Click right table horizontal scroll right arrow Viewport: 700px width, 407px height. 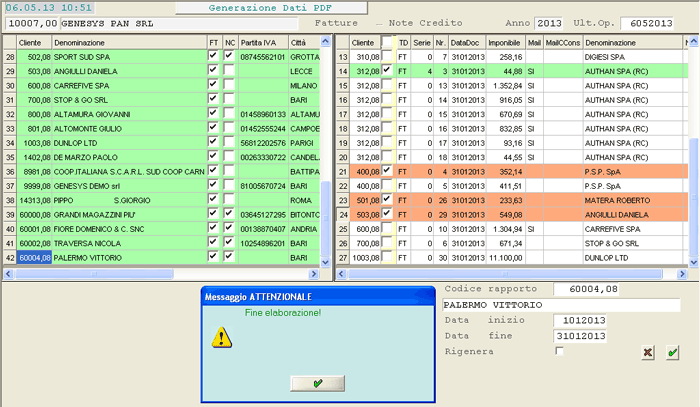[682, 274]
